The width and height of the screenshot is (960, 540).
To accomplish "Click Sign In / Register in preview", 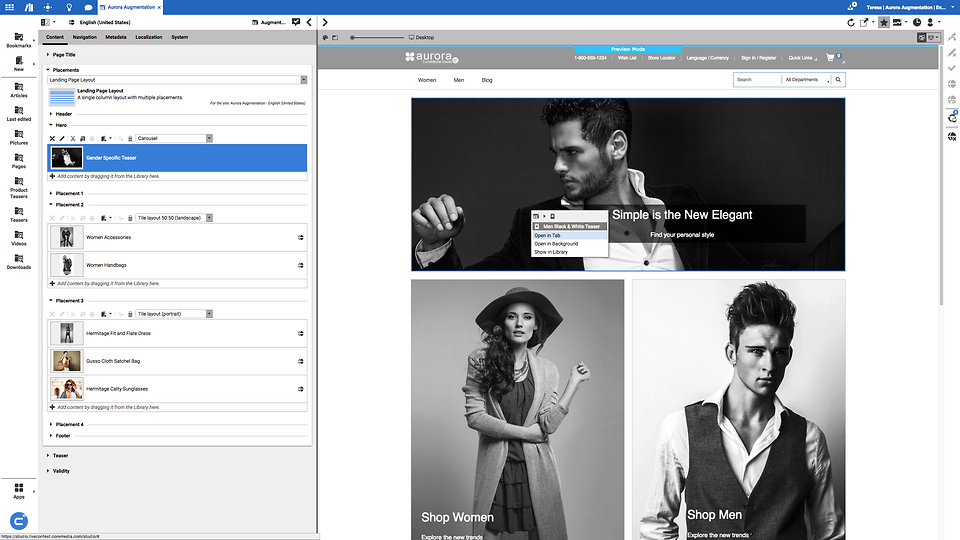I will pyautogui.click(x=759, y=58).
